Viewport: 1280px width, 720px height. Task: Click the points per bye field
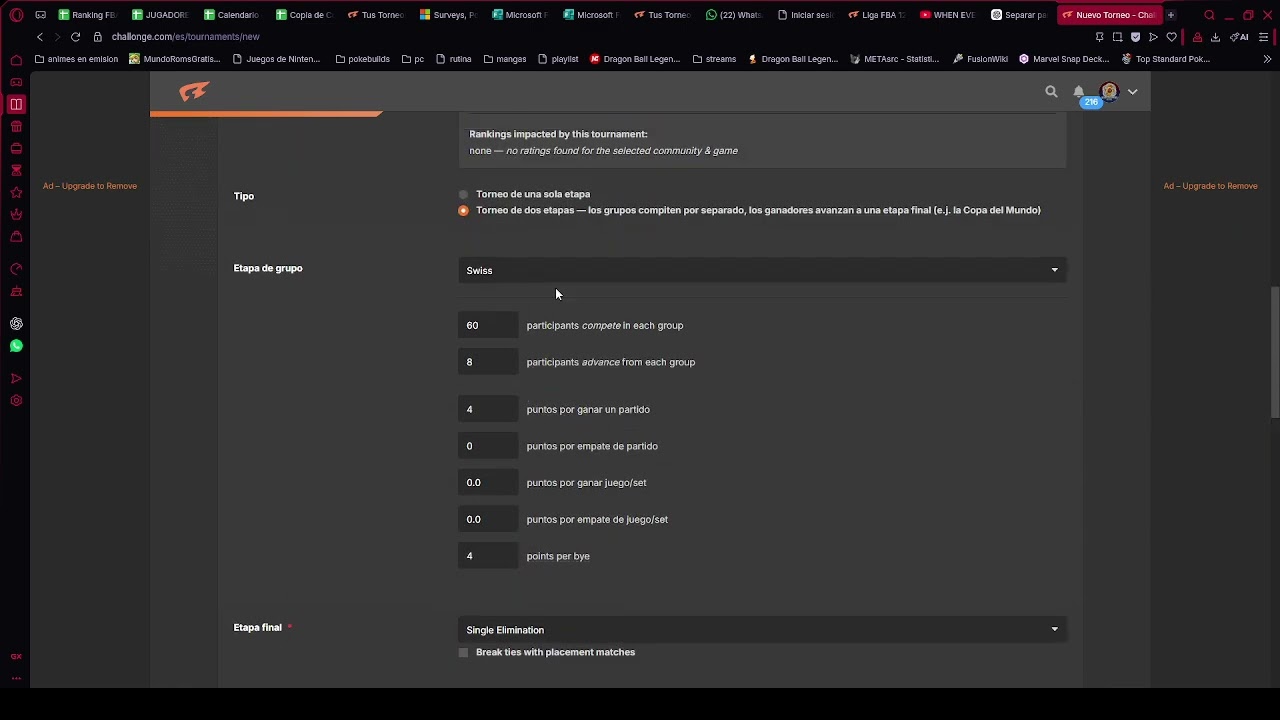click(488, 557)
